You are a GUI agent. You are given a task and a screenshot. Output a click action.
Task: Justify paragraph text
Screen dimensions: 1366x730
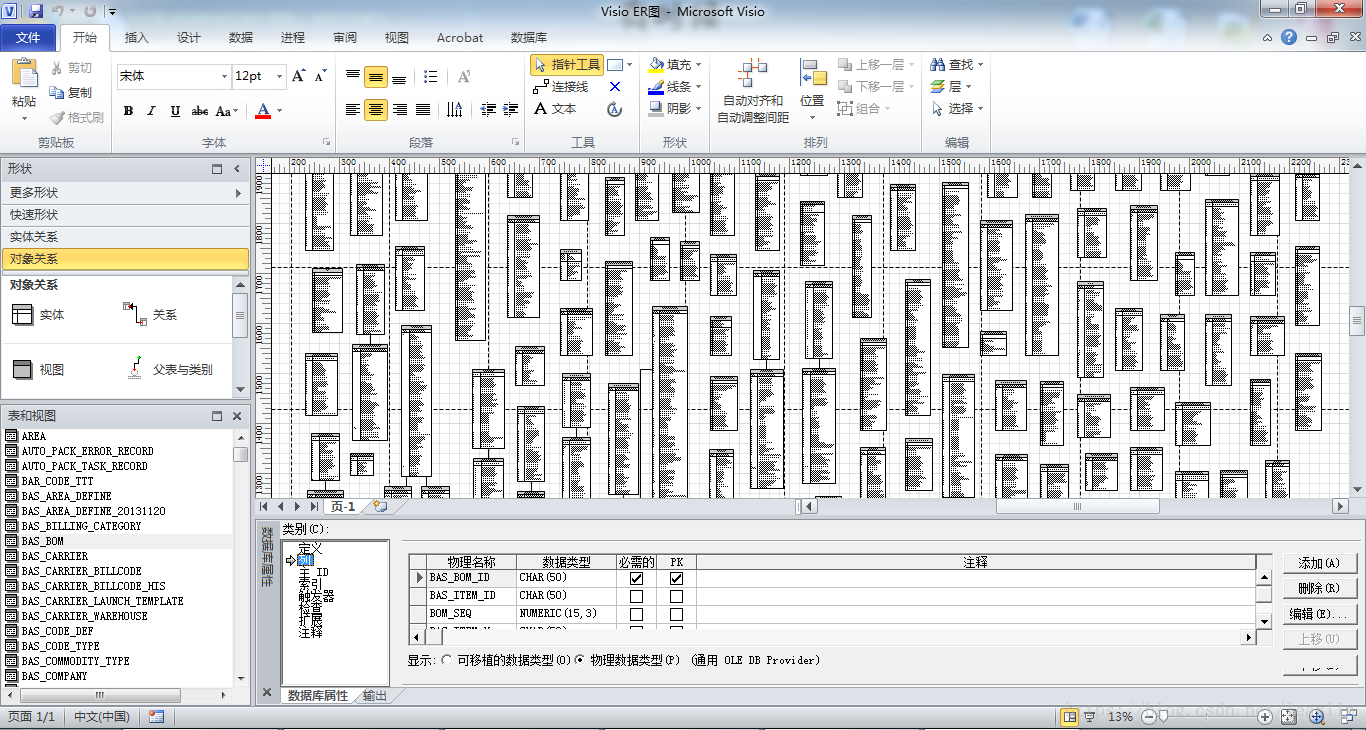tap(423, 110)
